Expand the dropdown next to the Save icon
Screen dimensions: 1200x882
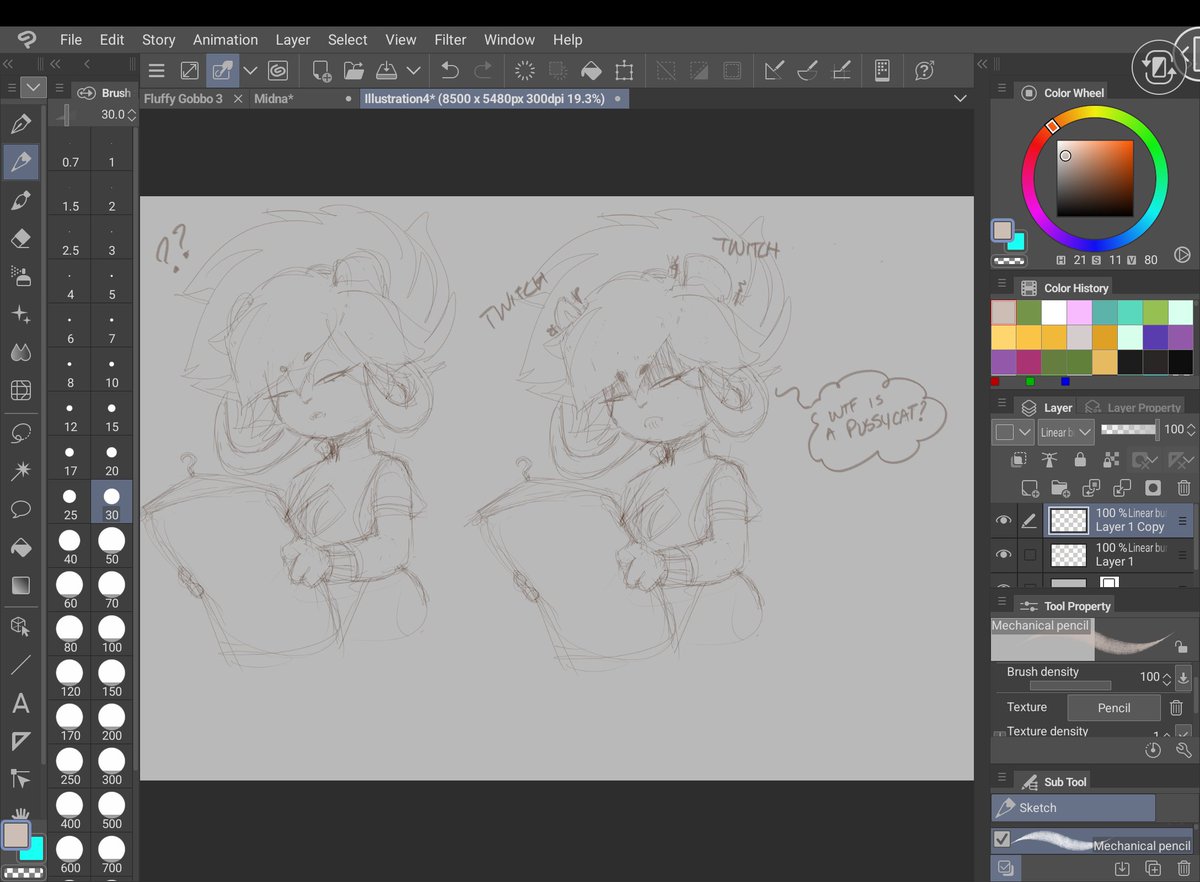click(413, 70)
